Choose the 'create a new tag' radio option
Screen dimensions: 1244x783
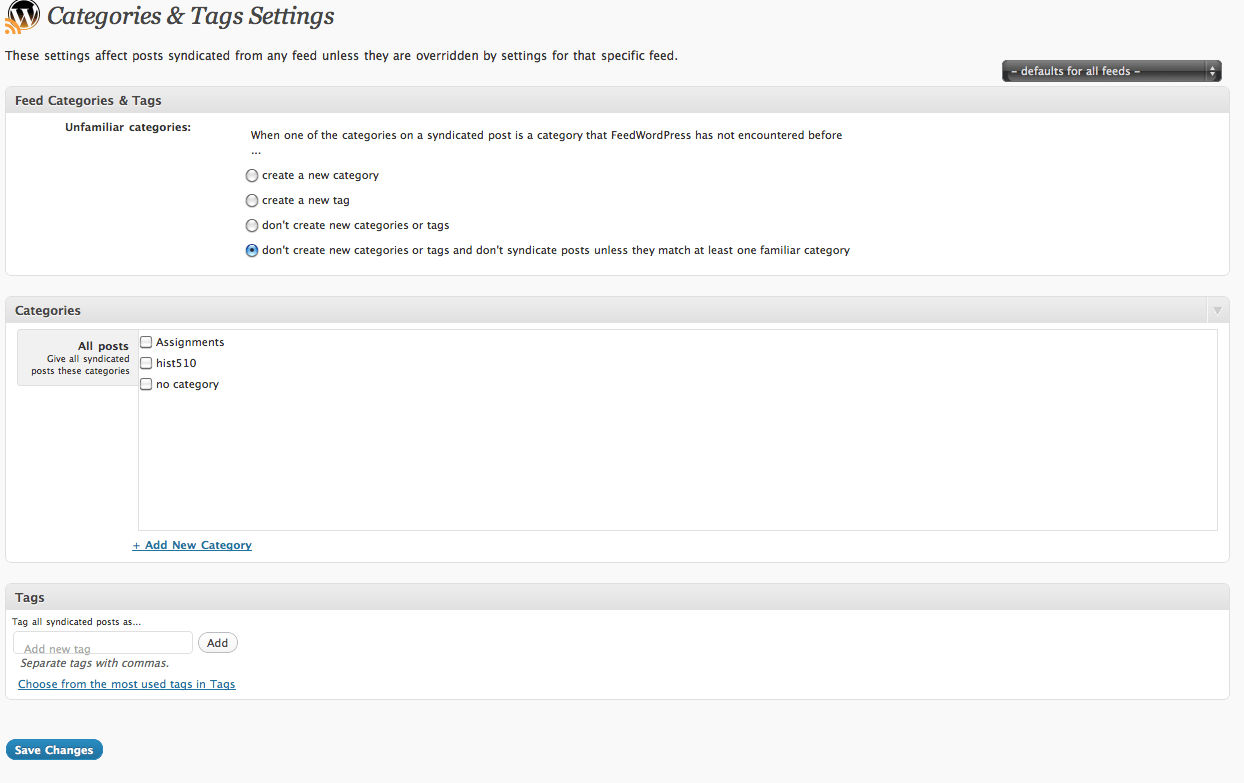tap(252, 201)
